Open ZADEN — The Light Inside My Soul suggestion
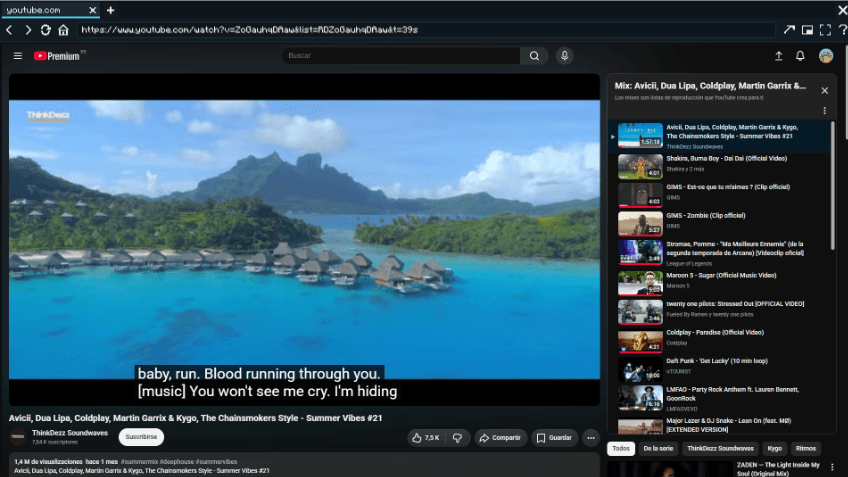The image size is (848, 477). [x=778, y=469]
